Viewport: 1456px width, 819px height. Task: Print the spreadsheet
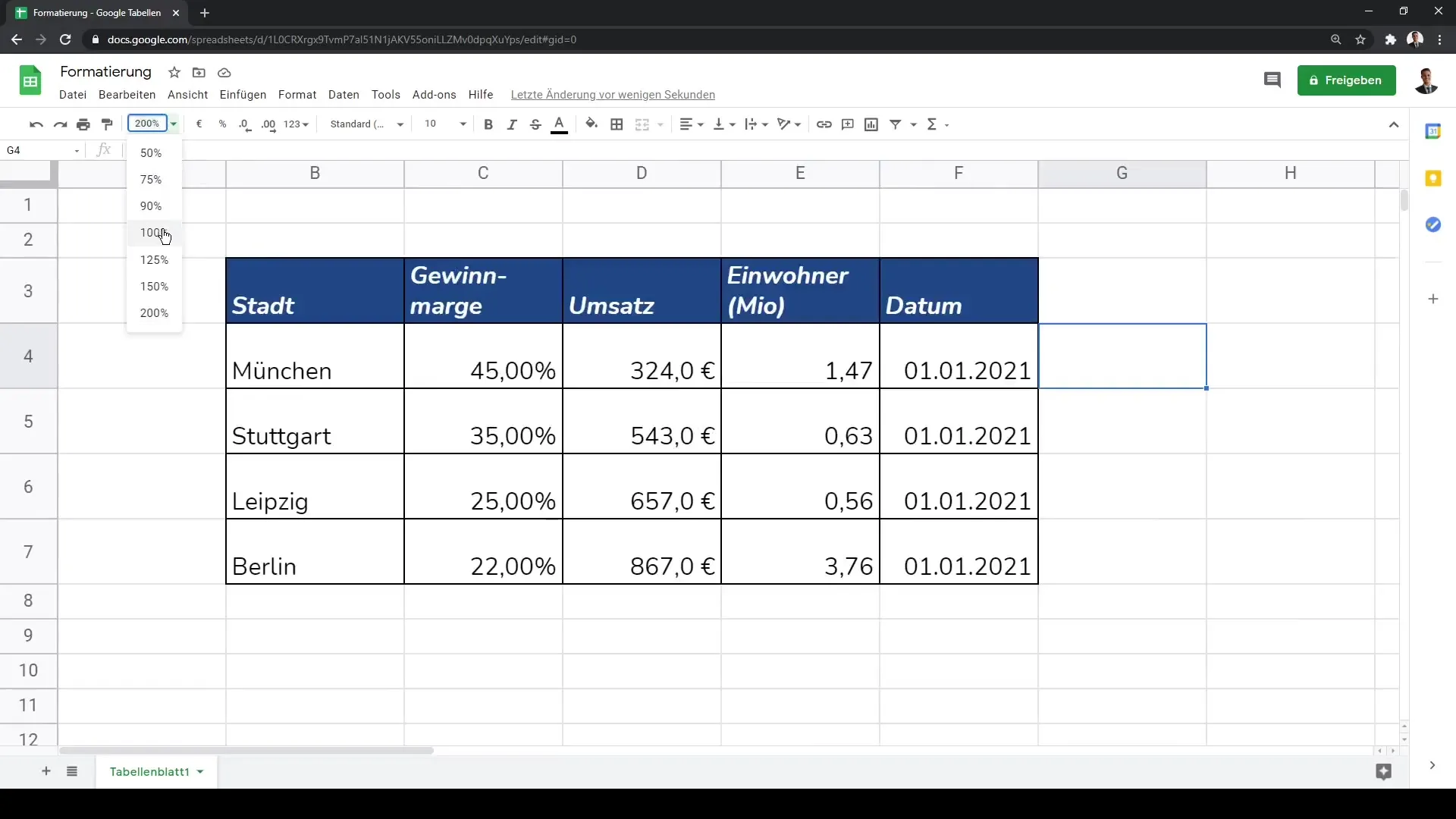(83, 124)
